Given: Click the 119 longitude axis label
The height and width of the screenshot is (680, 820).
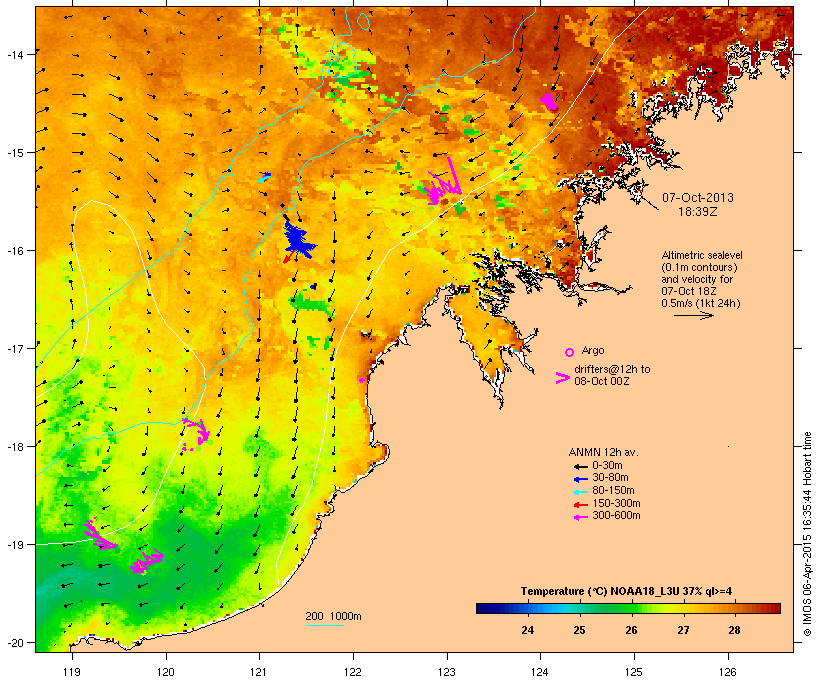Looking at the screenshot, I should point(72,672).
